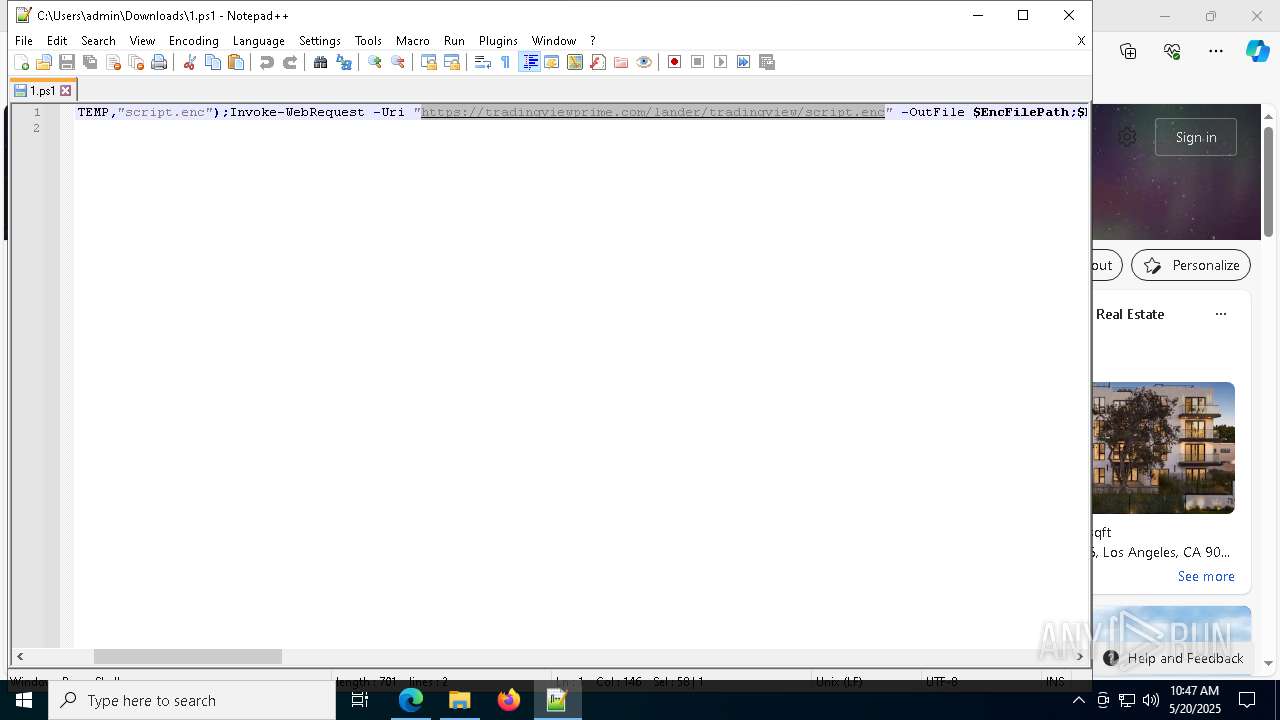Click the Print toolbar icon

(159, 62)
